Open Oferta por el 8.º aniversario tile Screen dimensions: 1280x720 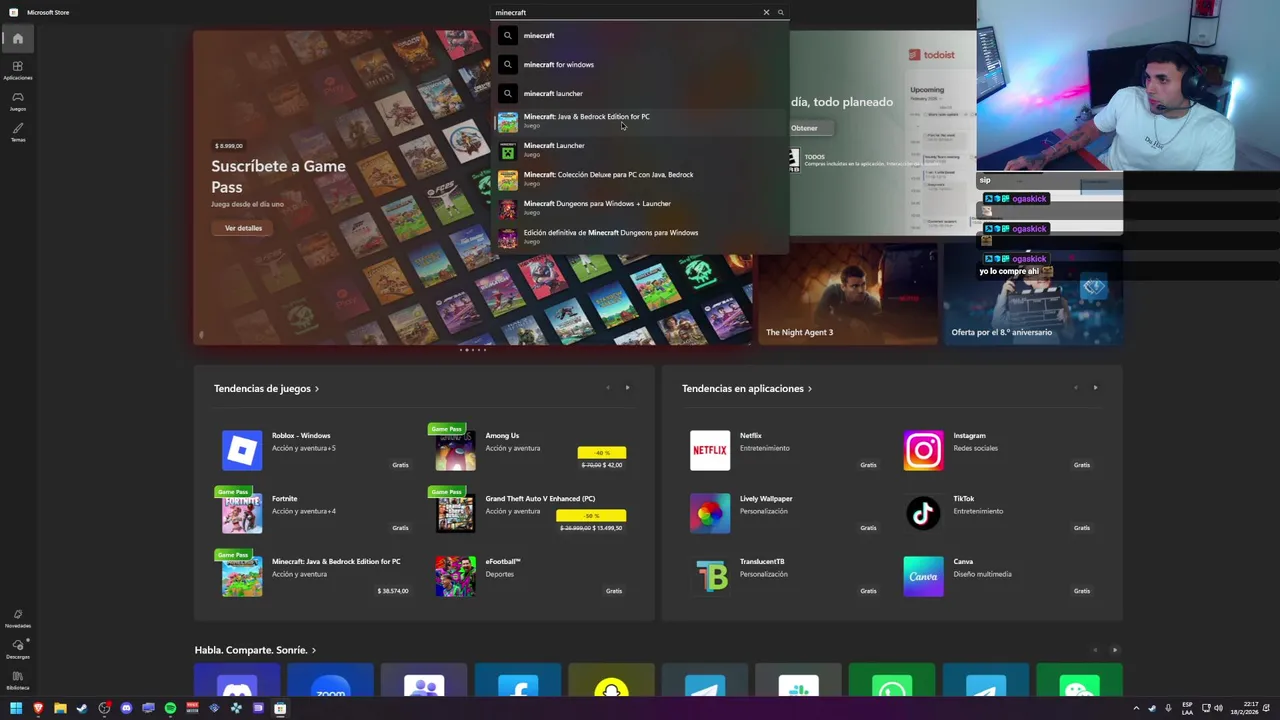point(1033,292)
